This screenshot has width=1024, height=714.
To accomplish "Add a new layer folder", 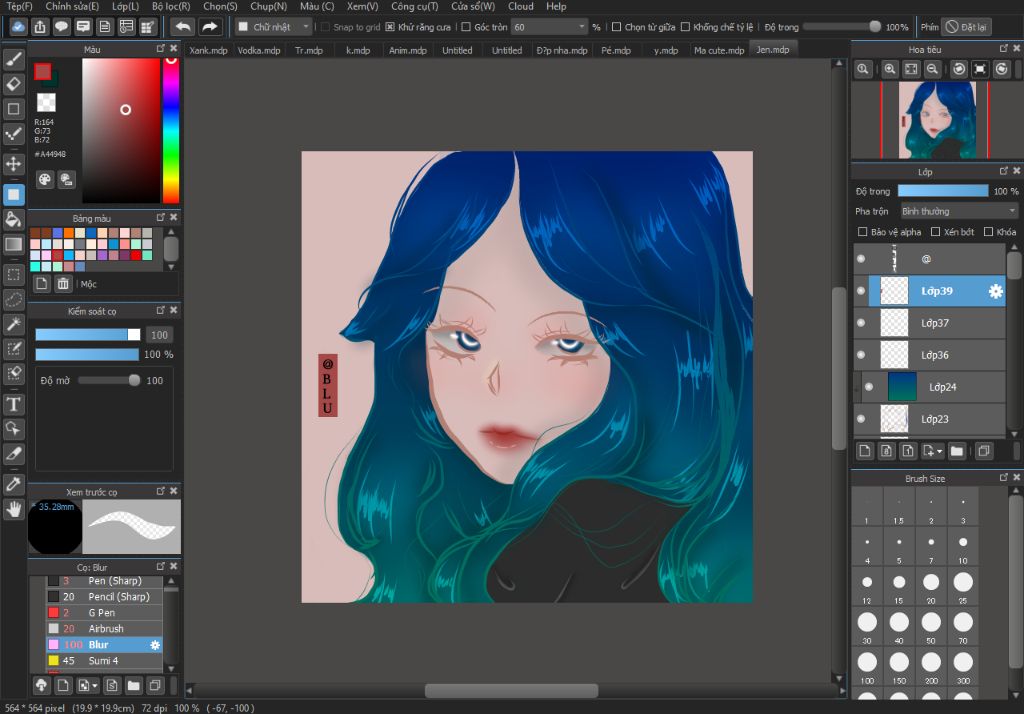I will (957, 451).
